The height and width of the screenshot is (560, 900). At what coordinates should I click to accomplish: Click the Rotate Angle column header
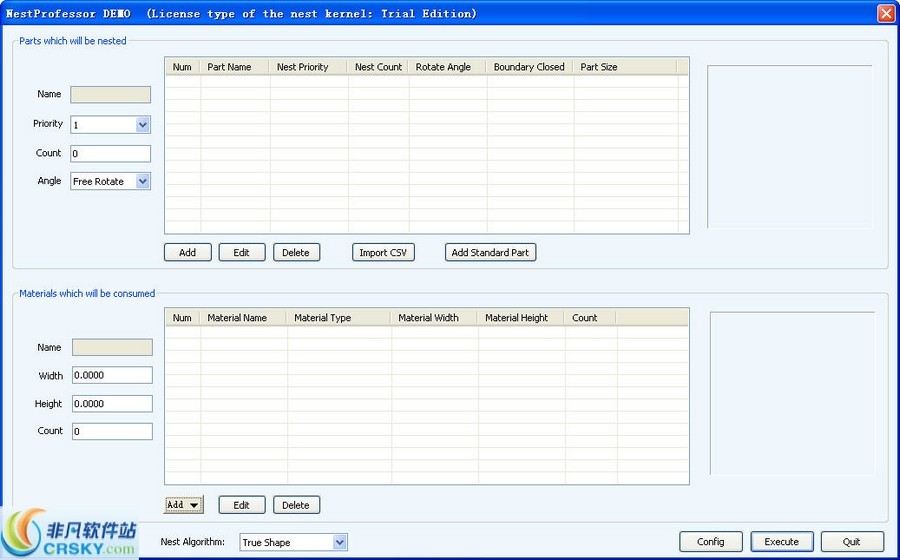(x=448, y=67)
